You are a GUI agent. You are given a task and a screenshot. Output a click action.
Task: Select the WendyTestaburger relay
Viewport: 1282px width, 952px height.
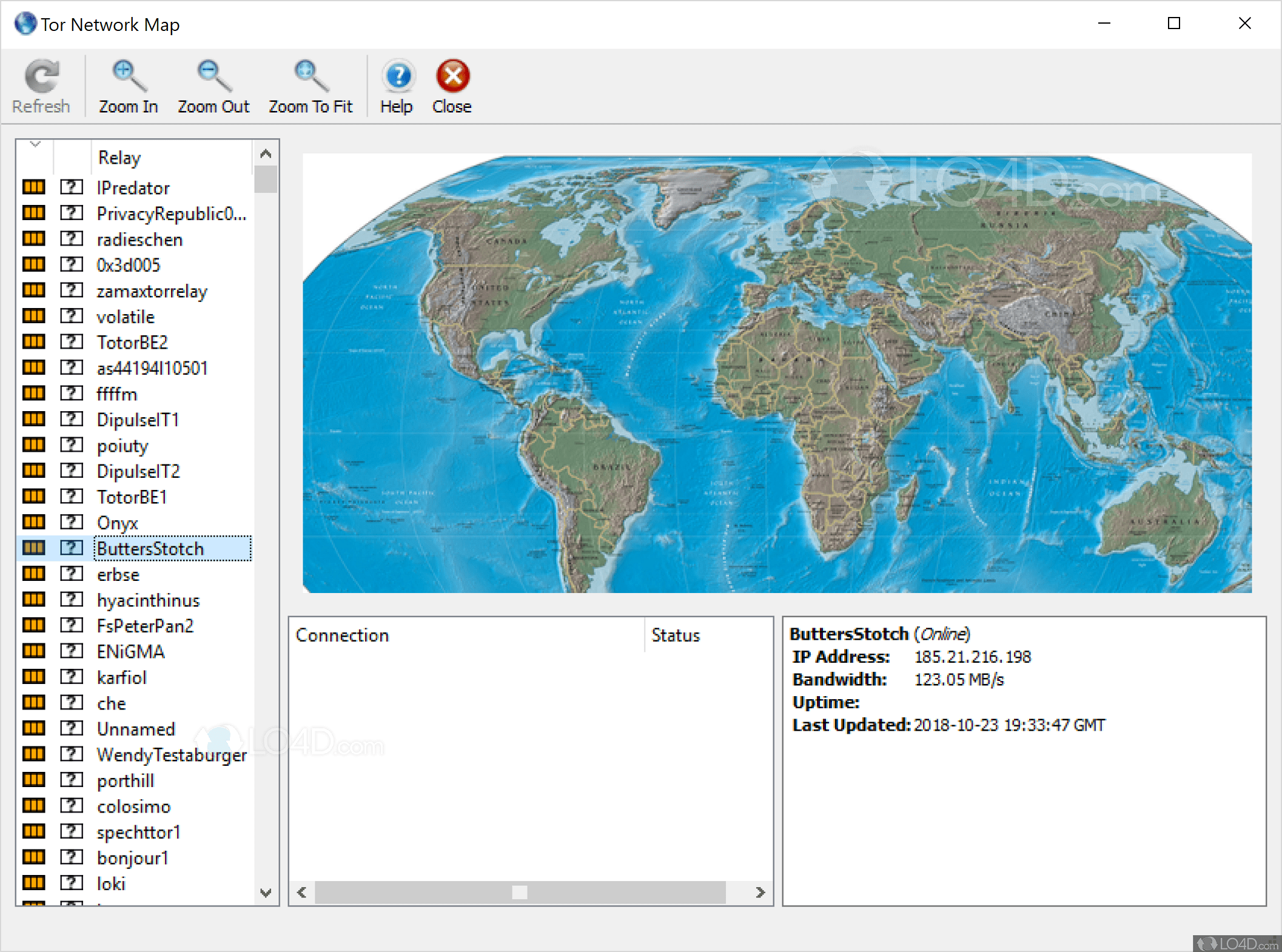click(x=172, y=755)
